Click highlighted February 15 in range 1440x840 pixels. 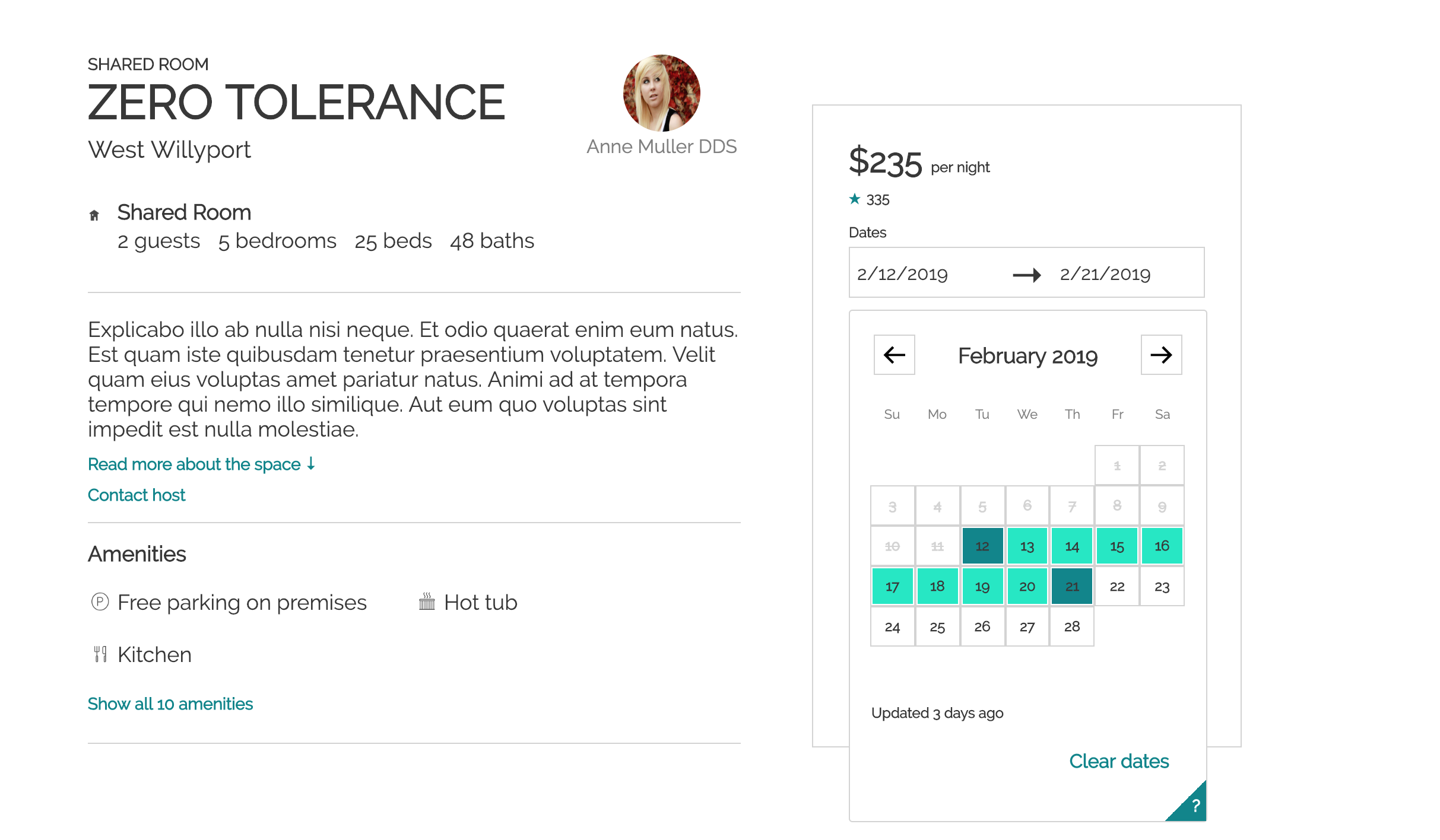1117,546
